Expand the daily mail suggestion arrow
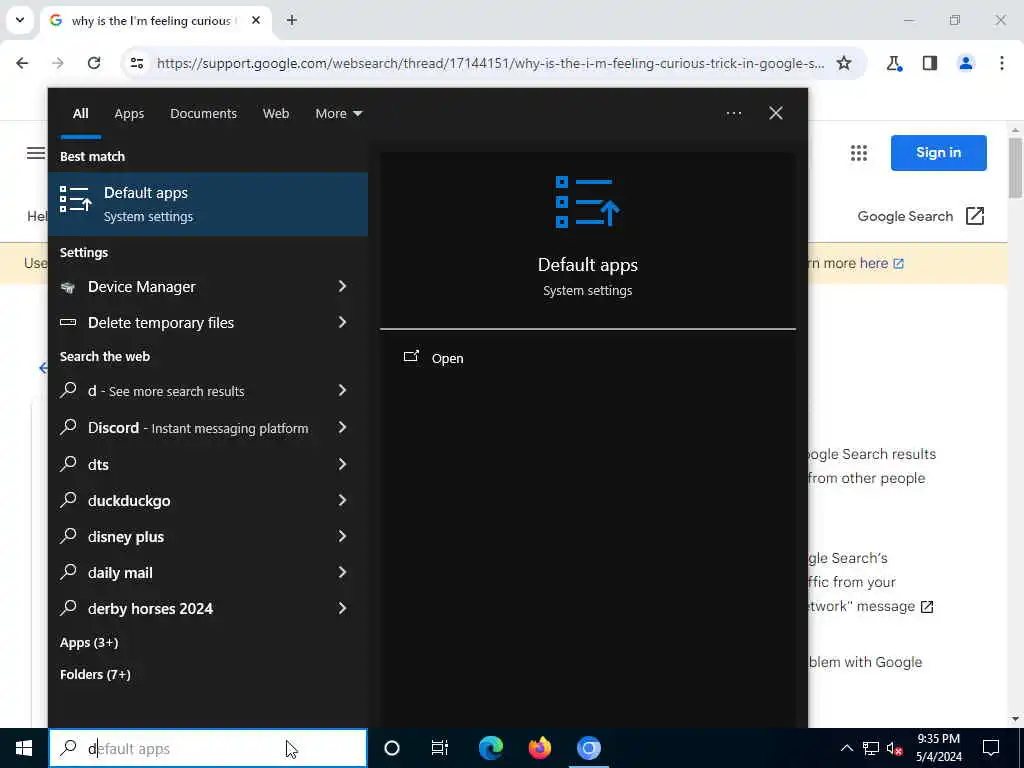The height and width of the screenshot is (768, 1024). tap(342, 572)
